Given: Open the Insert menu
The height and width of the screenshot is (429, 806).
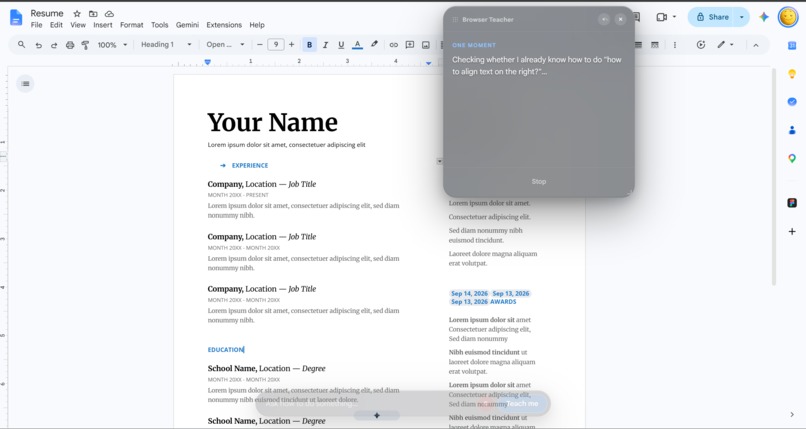Looking at the screenshot, I should 103,25.
